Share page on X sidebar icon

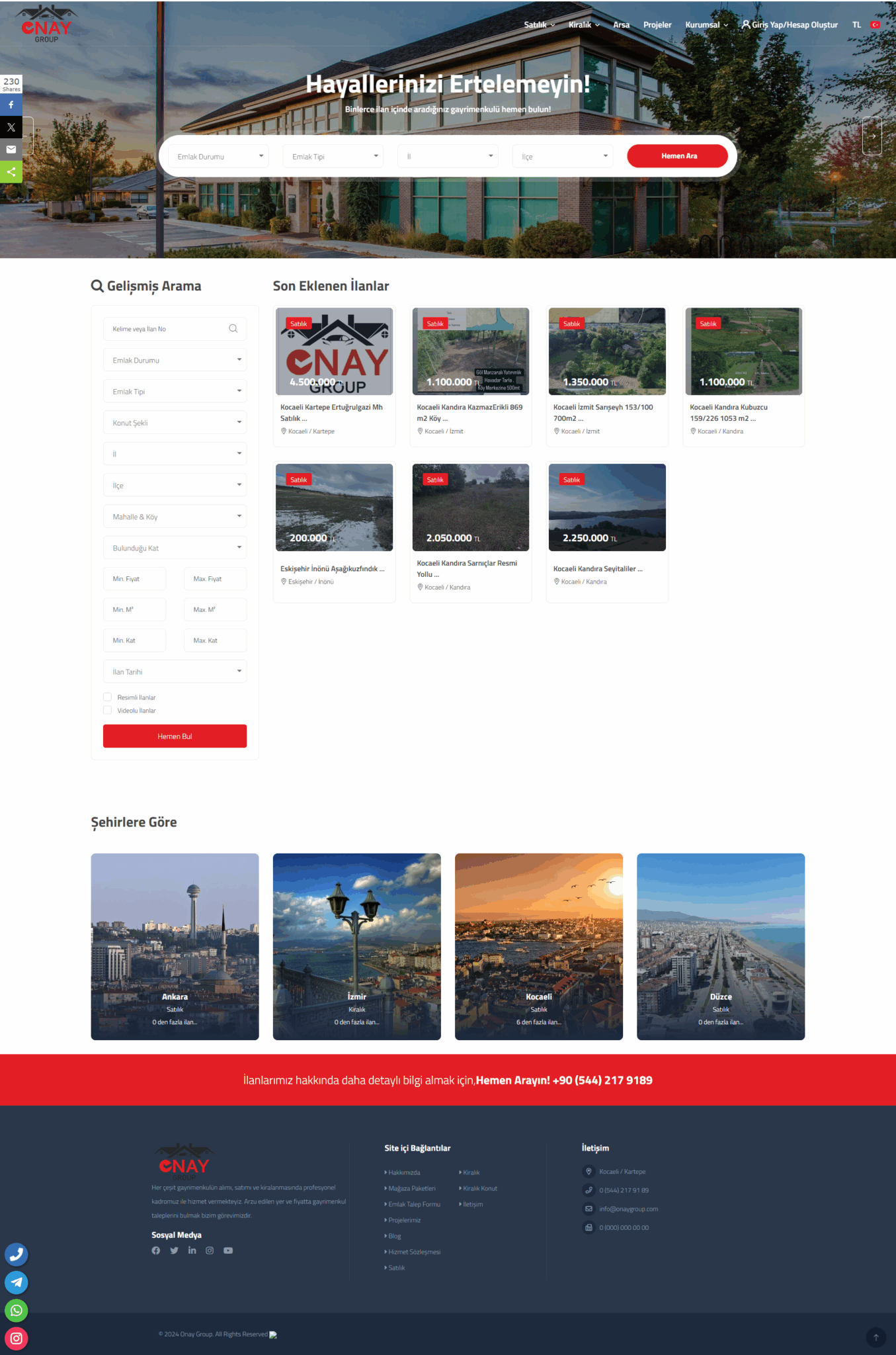tap(11, 127)
